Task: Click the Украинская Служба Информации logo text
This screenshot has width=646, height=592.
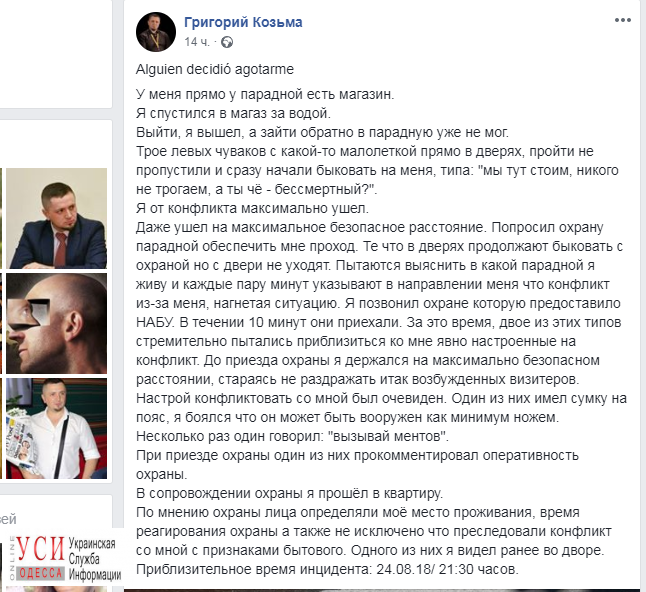Action: (x=94, y=559)
